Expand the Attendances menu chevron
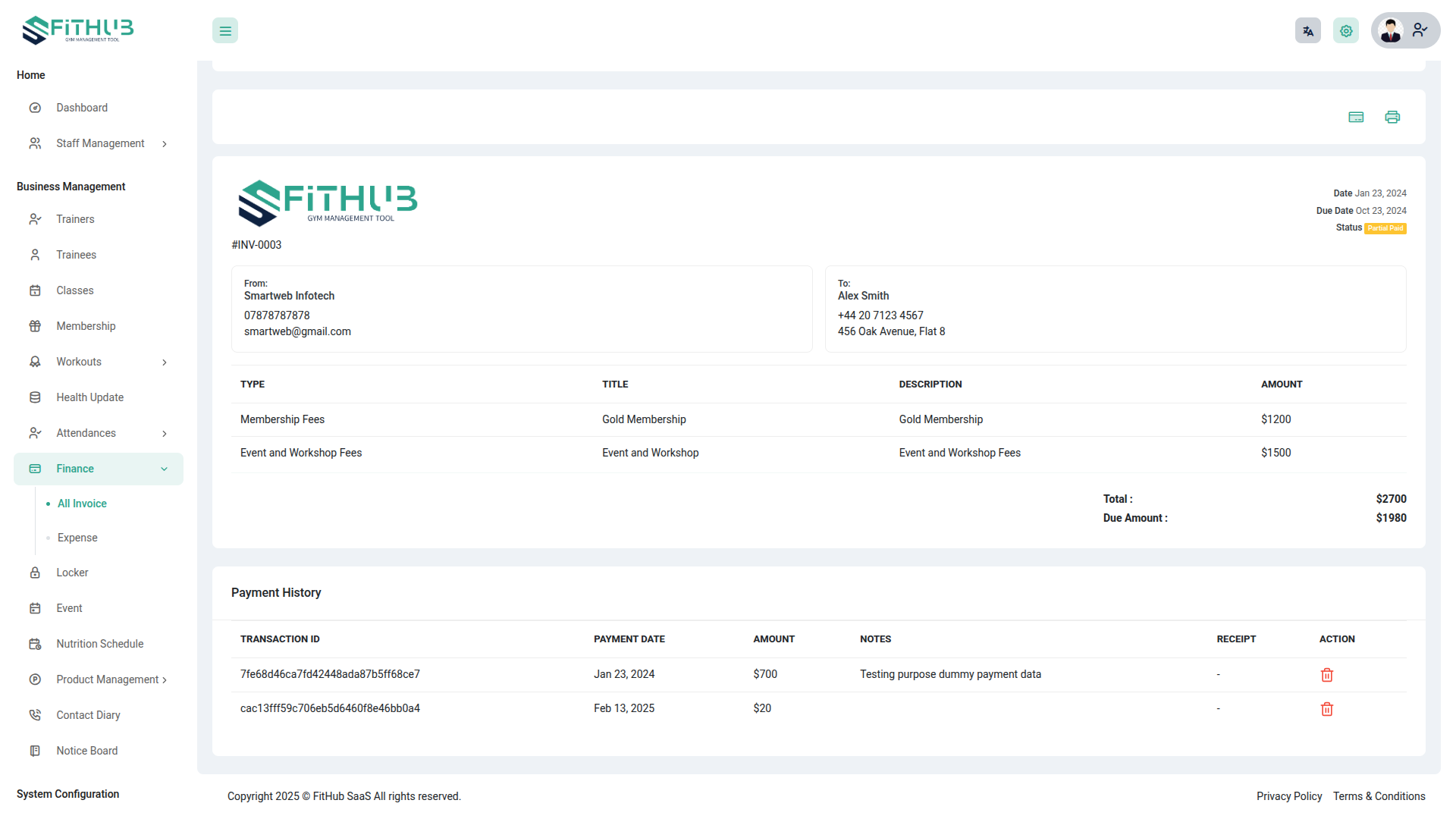Screen dimensions: 1456x819 [165, 434]
